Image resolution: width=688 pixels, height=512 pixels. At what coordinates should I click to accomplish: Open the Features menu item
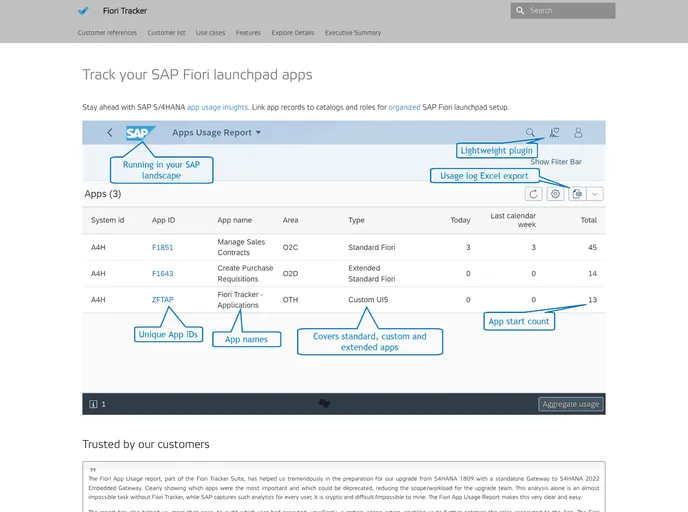coord(248,32)
